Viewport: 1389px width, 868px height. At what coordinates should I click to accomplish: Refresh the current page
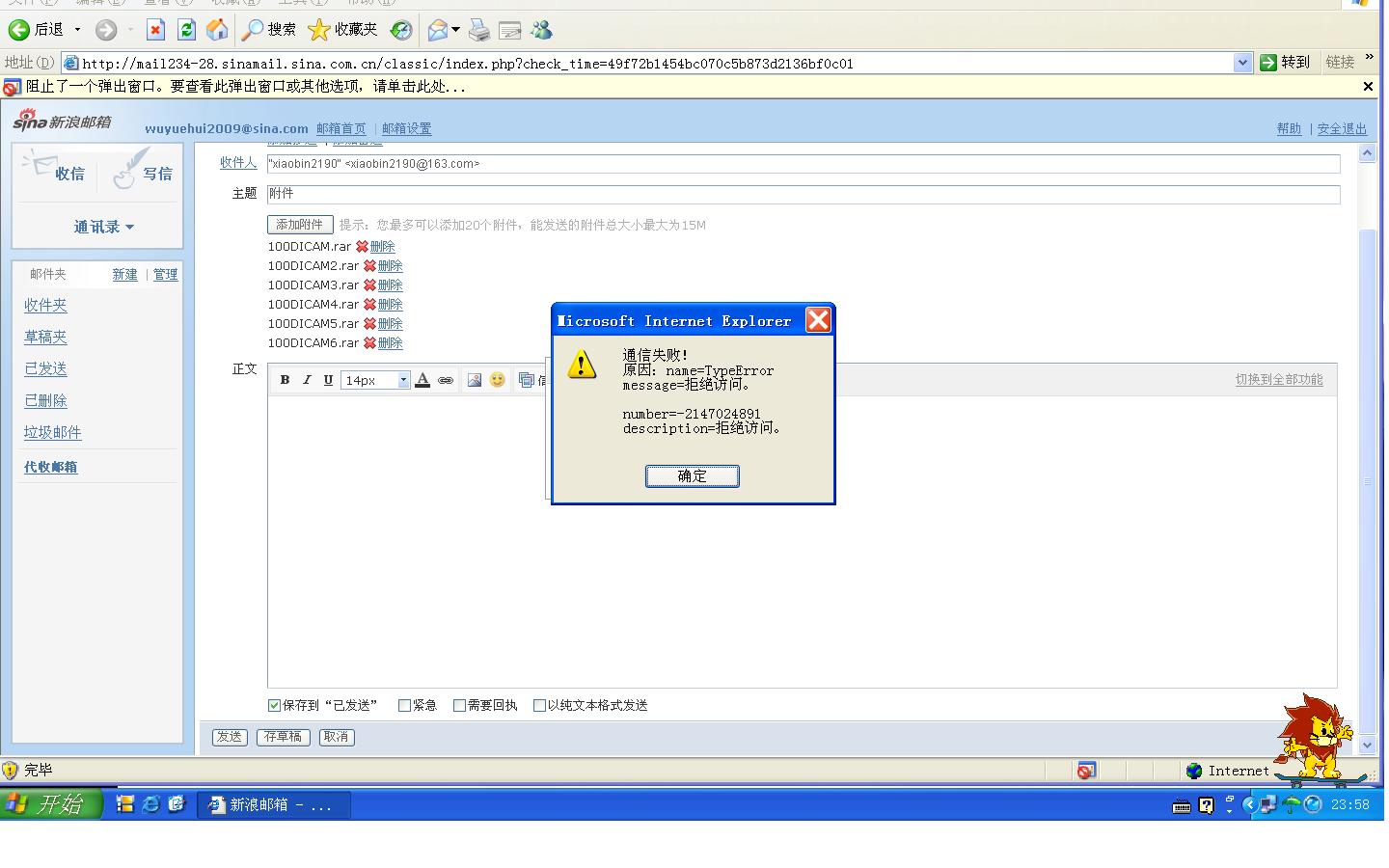point(186,30)
